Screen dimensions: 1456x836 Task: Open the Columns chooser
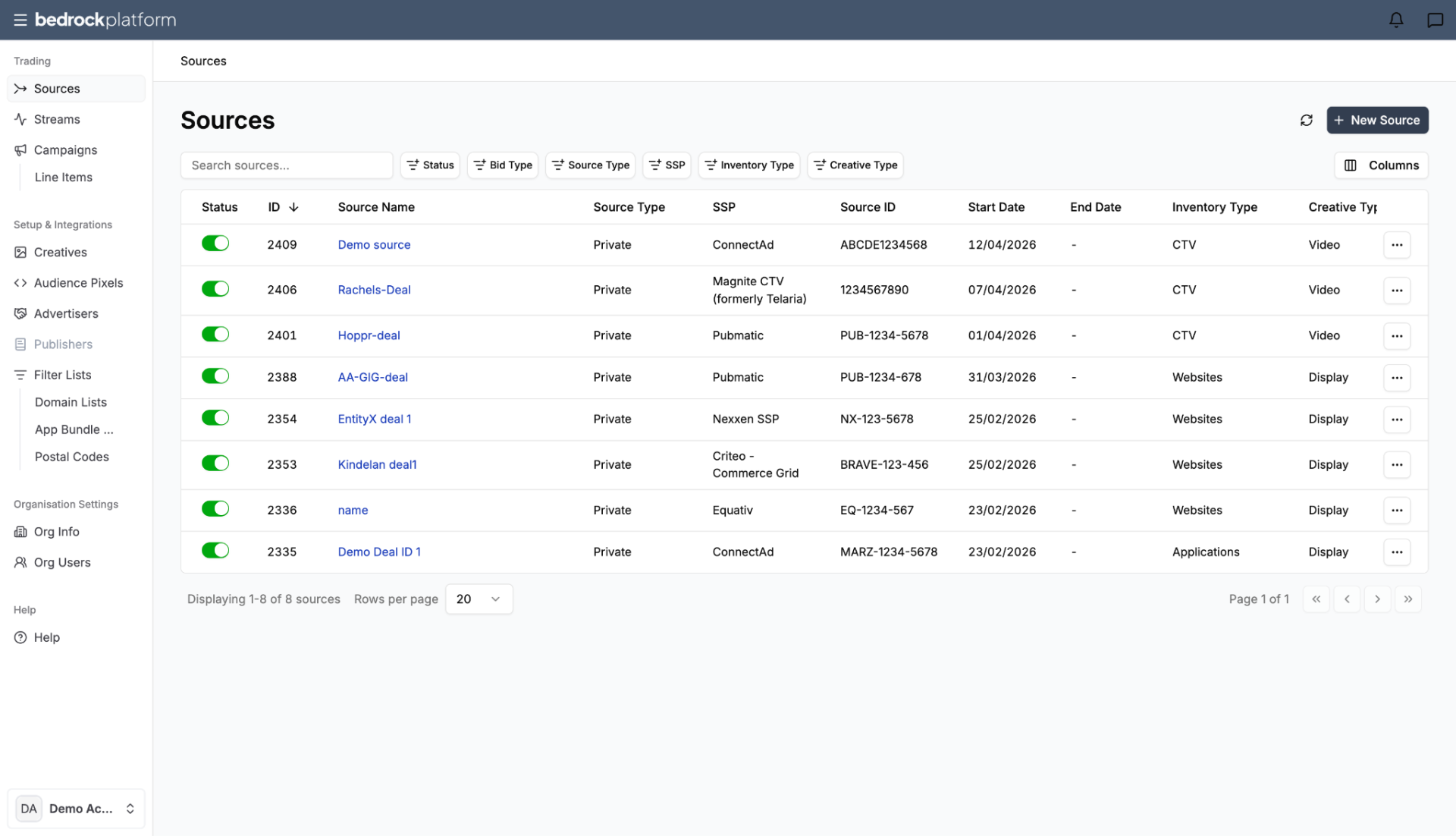(x=1381, y=165)
